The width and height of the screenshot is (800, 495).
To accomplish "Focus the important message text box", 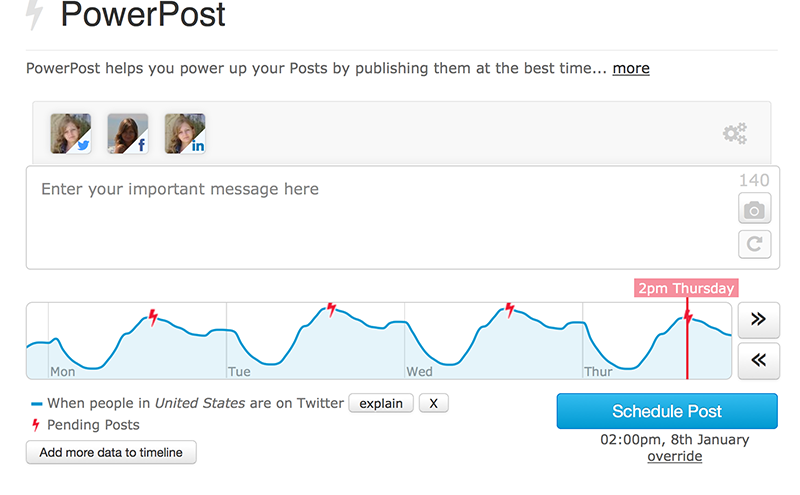I will click(380, 217).
